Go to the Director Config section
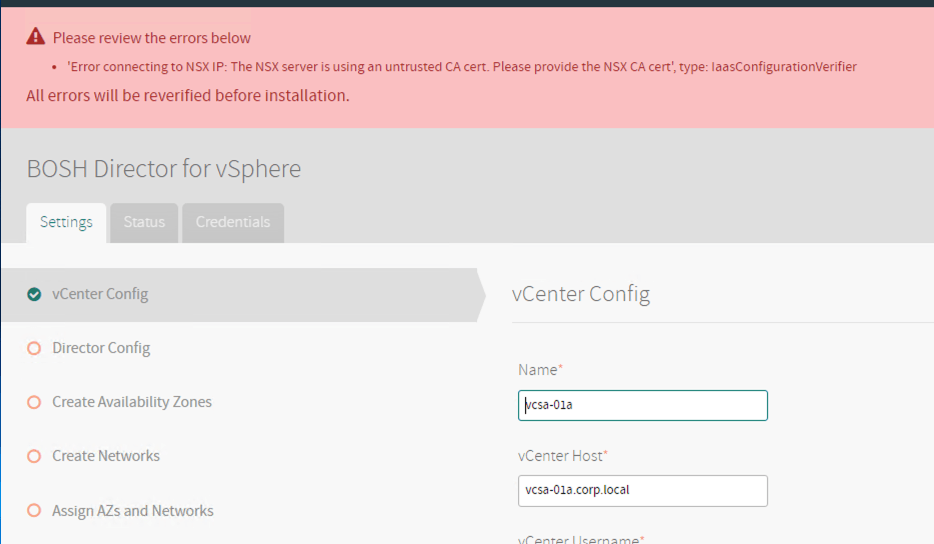The height and width of the screenshot is (544, 934). 101,348
